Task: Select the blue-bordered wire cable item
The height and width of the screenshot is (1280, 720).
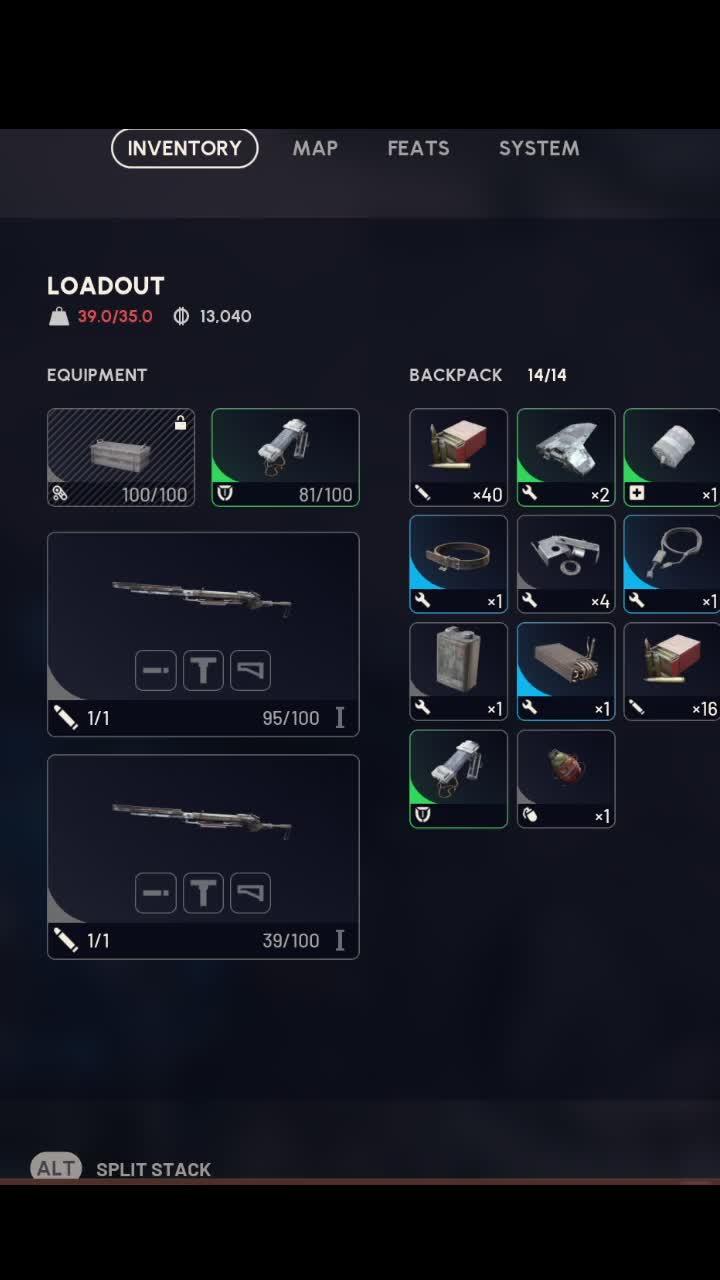Action: 672,564
